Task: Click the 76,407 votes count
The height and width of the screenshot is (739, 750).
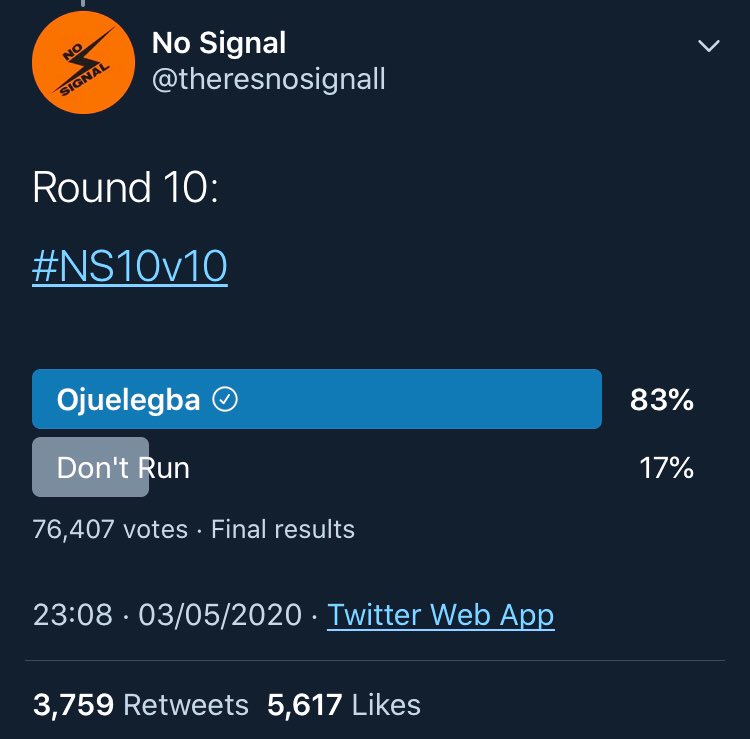Action: [110, 528]
